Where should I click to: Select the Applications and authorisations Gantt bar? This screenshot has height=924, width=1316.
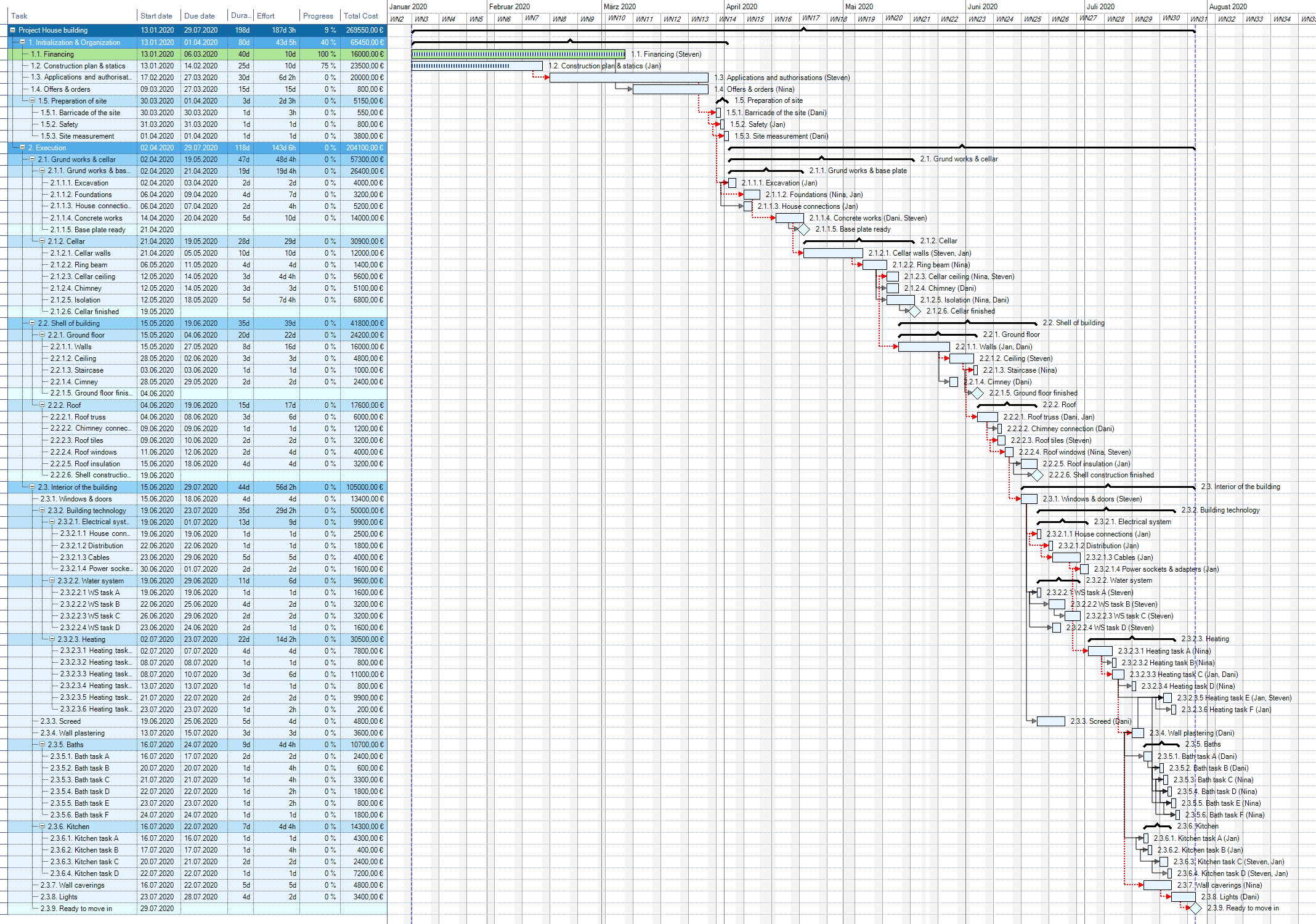(x=628, y=78)
